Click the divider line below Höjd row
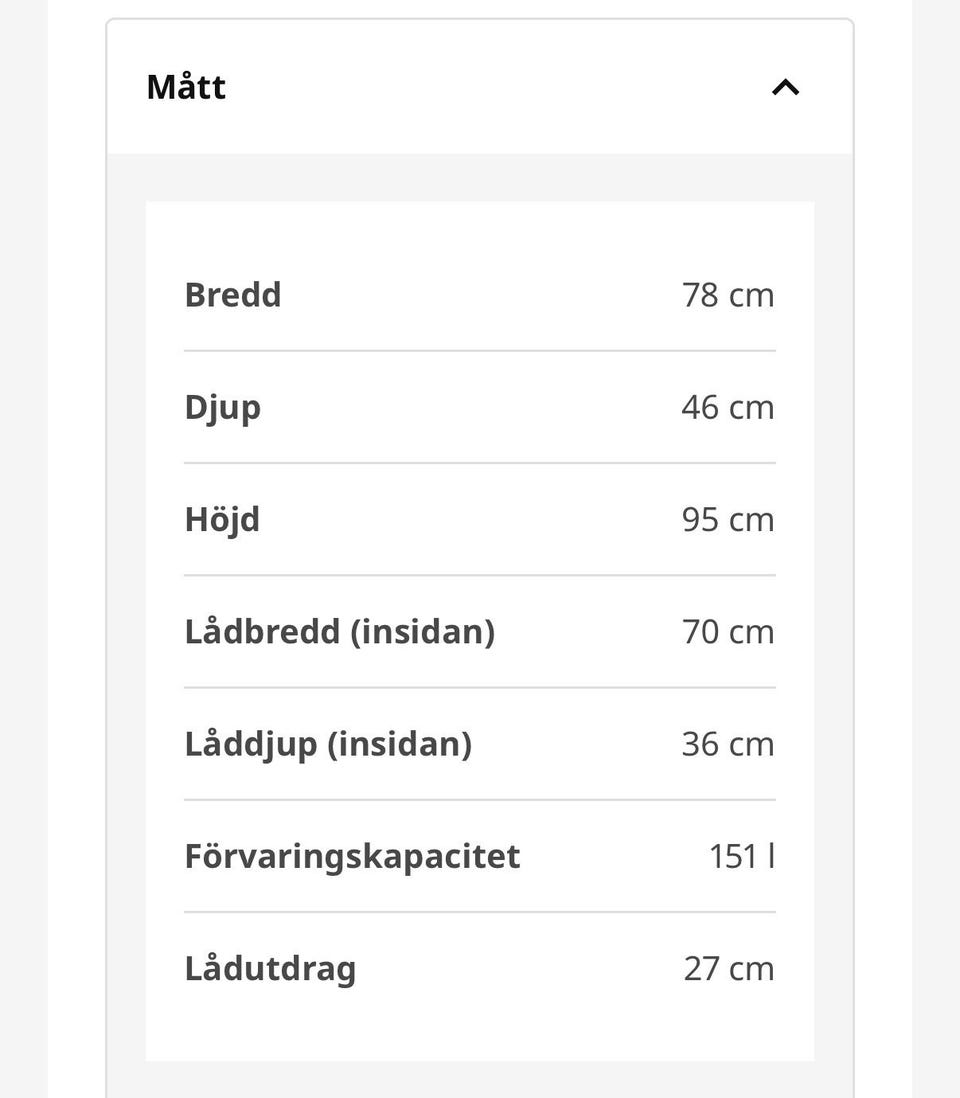 click(x=480, y=576)
